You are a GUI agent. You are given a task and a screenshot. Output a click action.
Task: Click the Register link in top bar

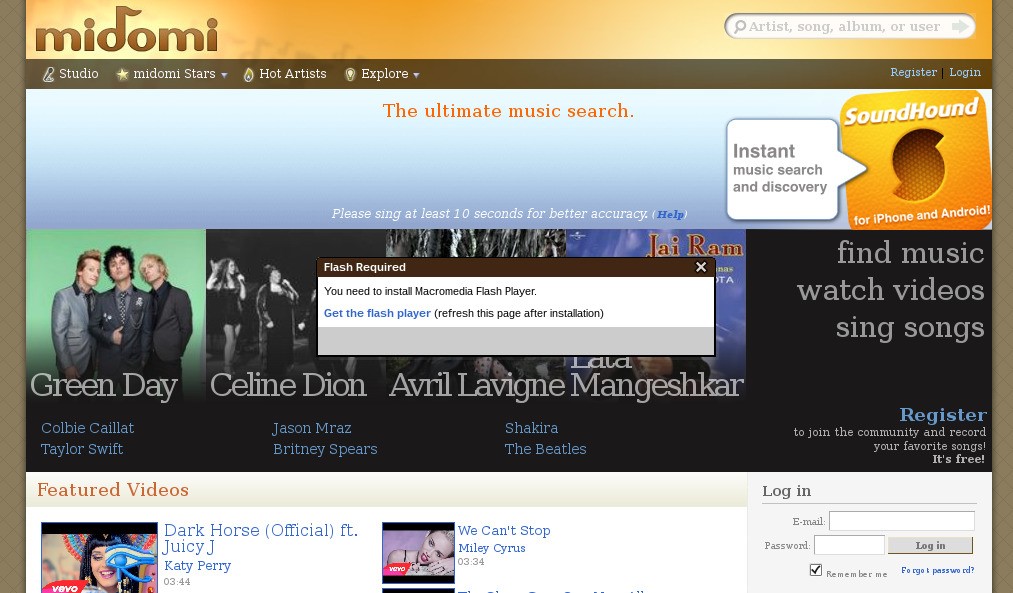pyautogui.click(x=913, y=73)
